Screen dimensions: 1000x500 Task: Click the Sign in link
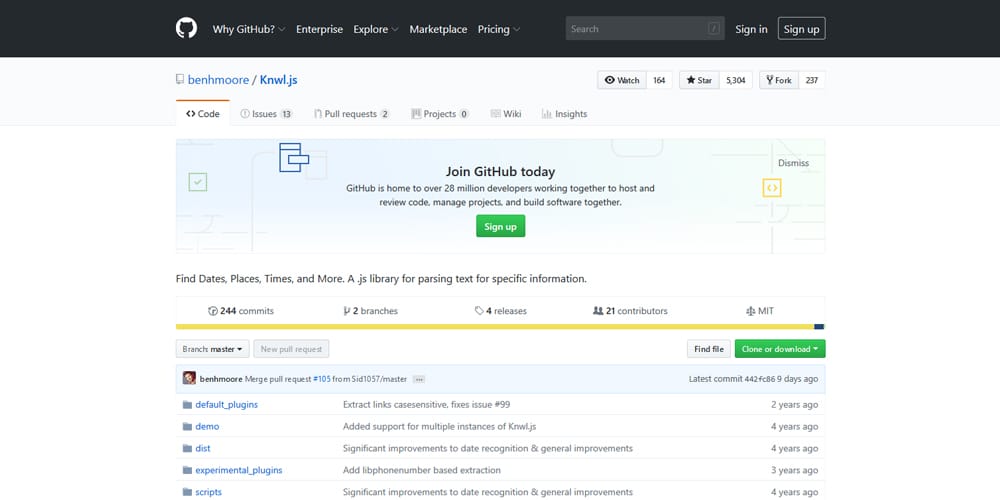pyautogui.click(x=751, y=29)
